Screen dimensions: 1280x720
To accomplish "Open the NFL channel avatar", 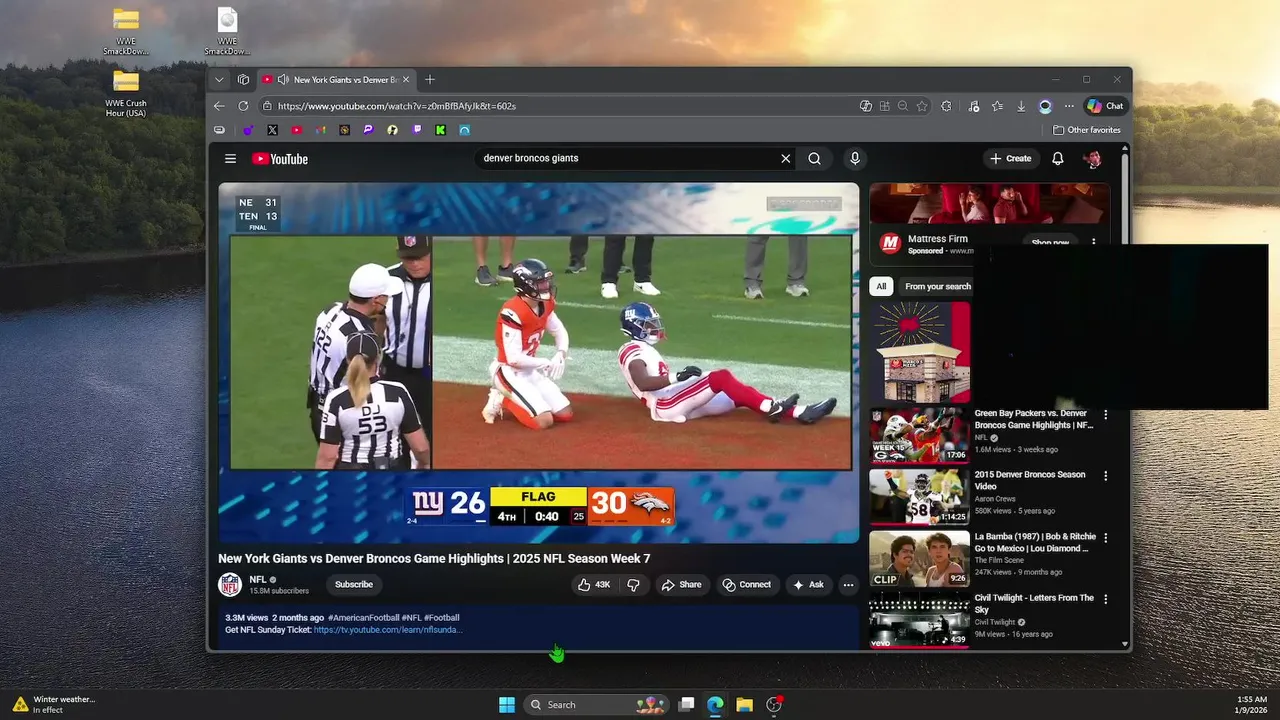I will point(230,584).
